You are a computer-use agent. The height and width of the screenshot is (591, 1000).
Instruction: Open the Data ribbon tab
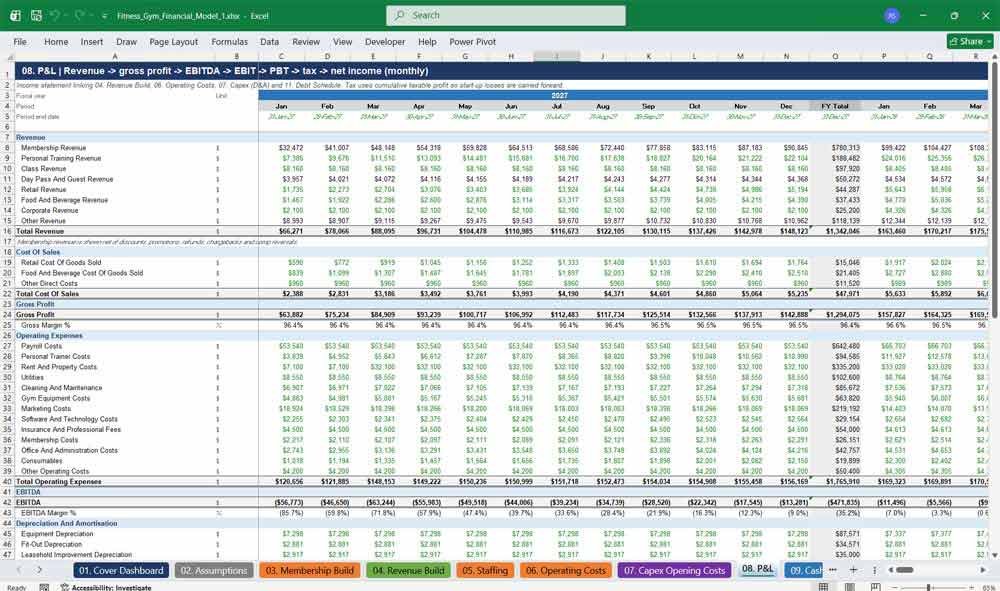pos(269,41)
